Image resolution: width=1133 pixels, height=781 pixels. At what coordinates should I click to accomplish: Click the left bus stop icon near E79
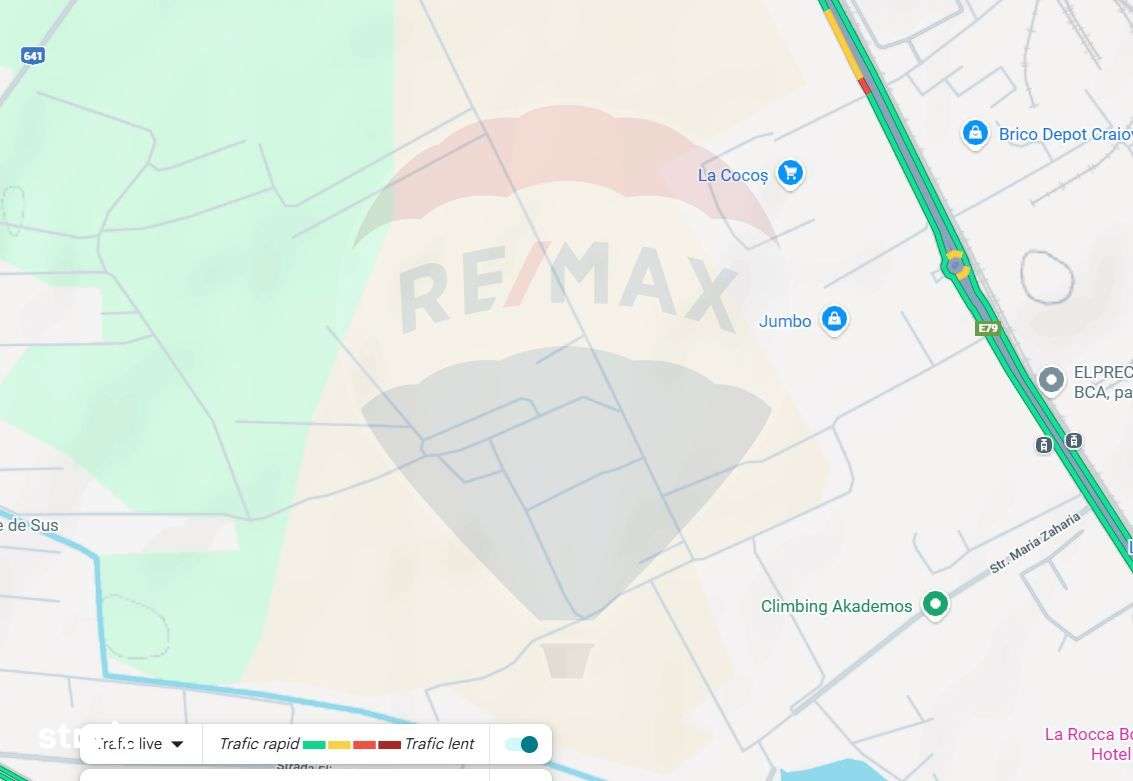1043,445
